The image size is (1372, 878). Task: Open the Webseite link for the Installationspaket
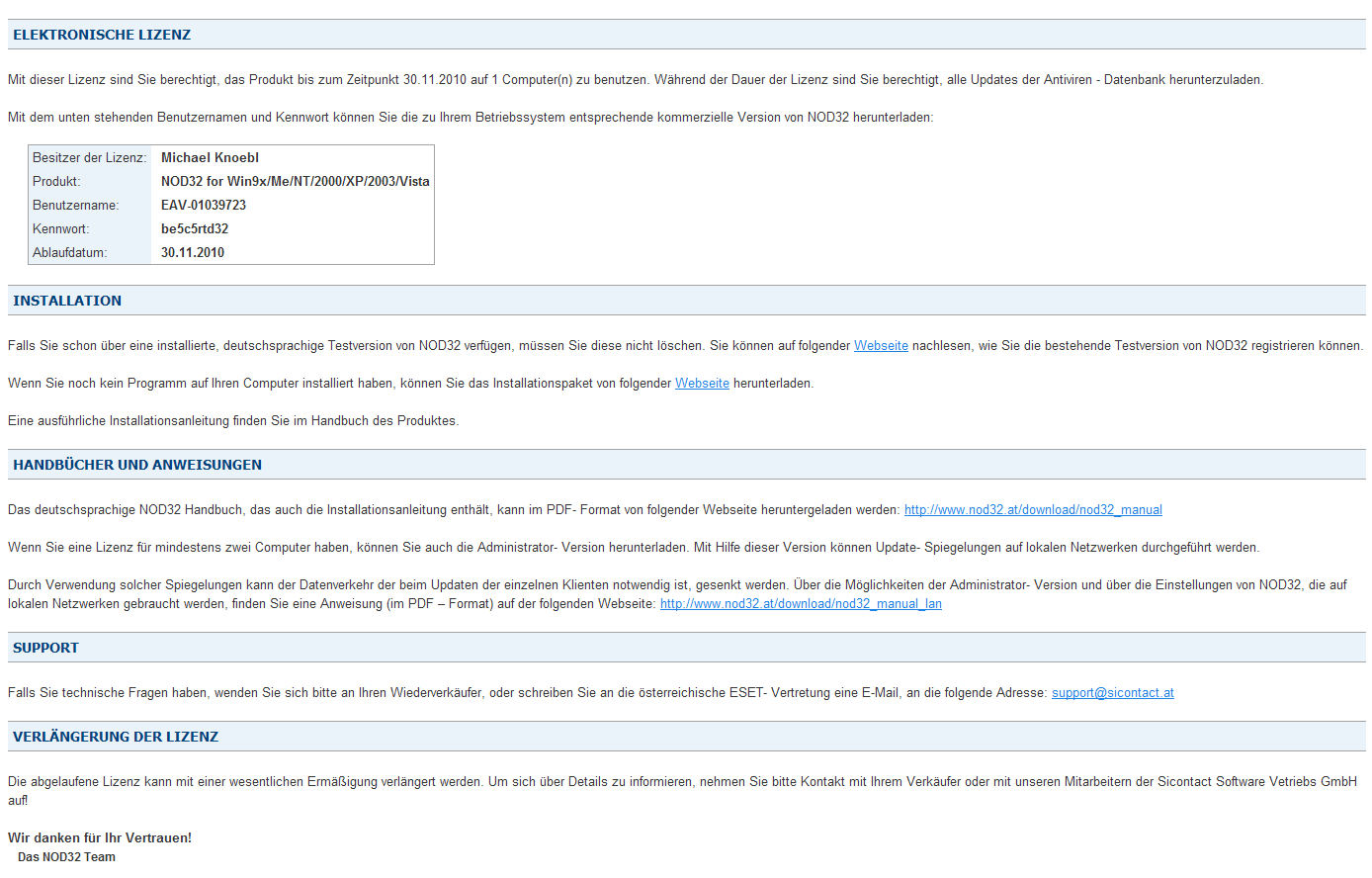coord(702,384)
